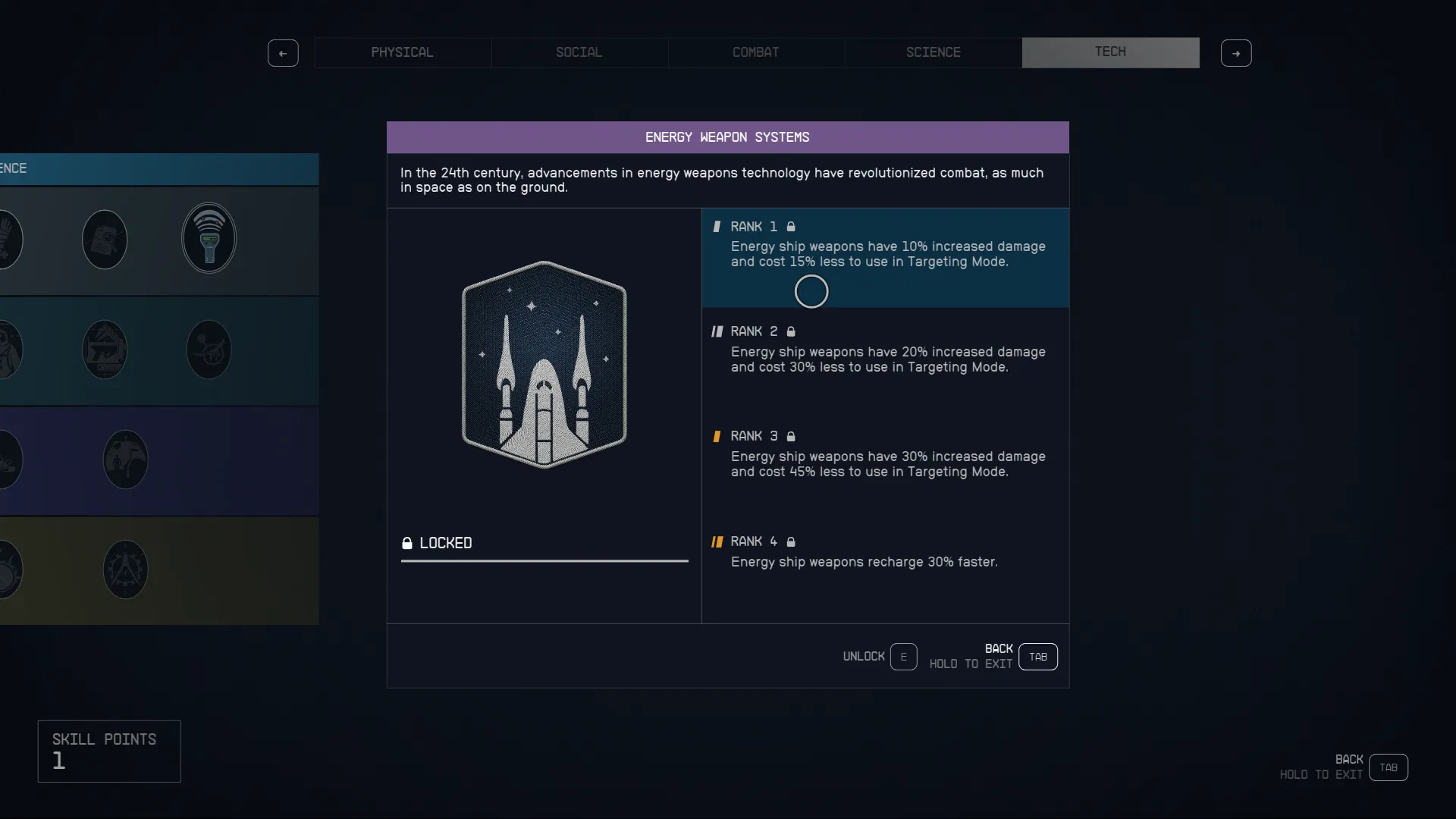This screenshot has width=1456, height=819.
Task: Click the Rank 3 lock icon
Action: [x=791, y=436]
